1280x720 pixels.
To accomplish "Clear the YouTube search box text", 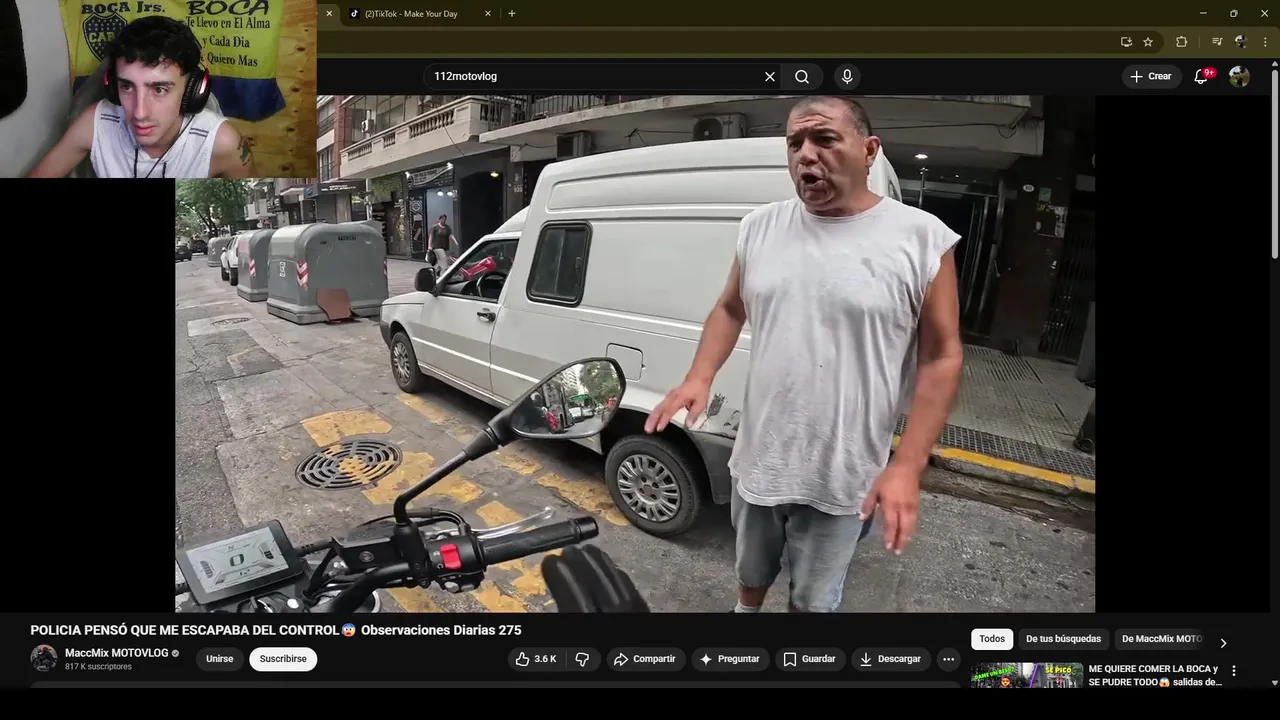I will pyautogui.click(x=770, y=77).
